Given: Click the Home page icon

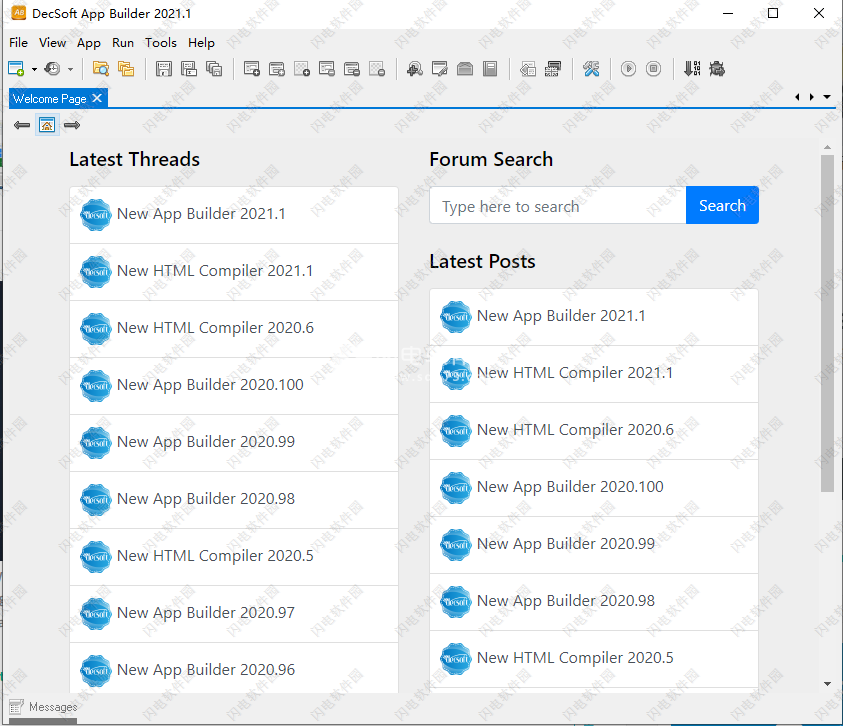Looking at the screenshot, I should coord(47,125).
